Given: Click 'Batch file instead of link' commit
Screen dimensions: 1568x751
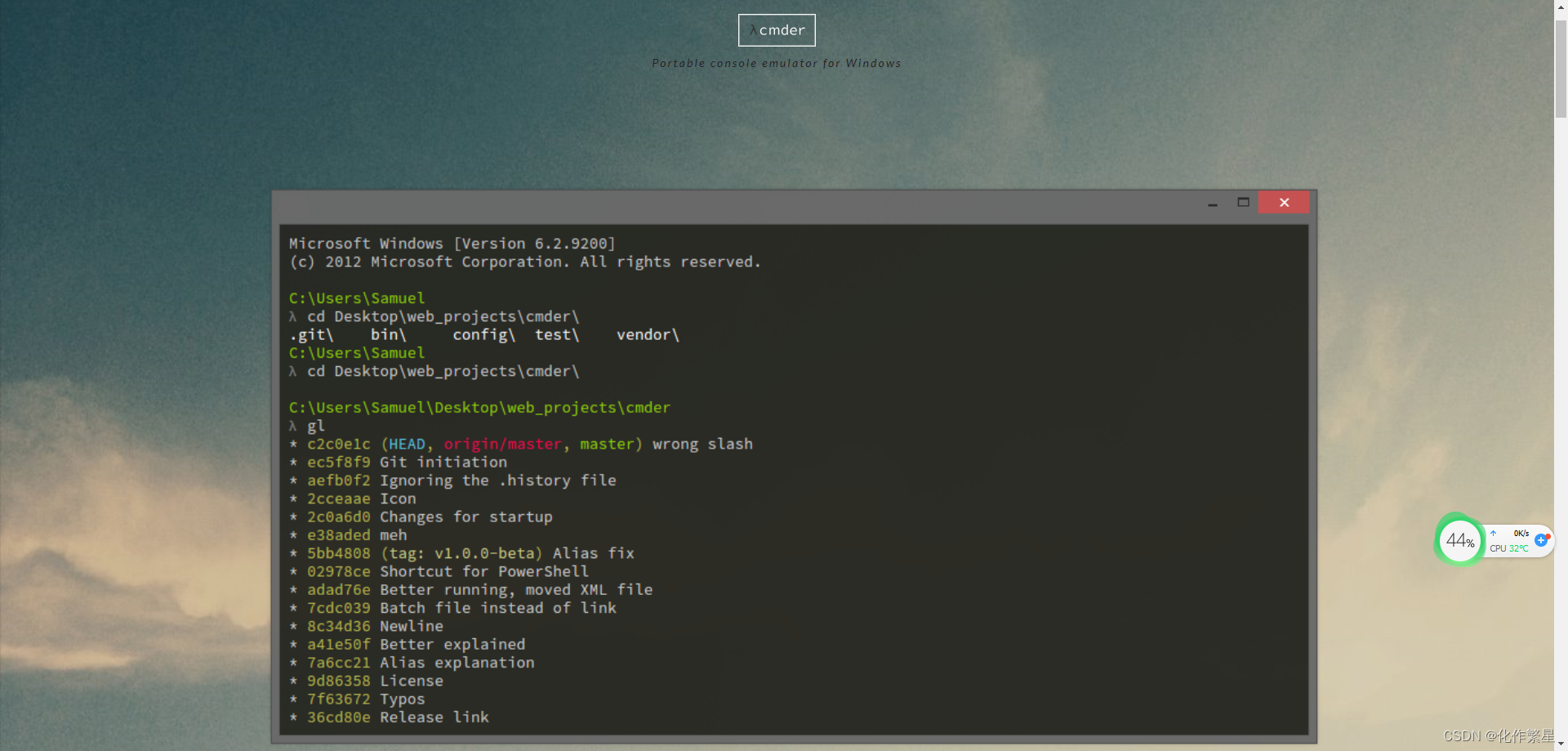Looking at the screenshot, I should (498, 608).
